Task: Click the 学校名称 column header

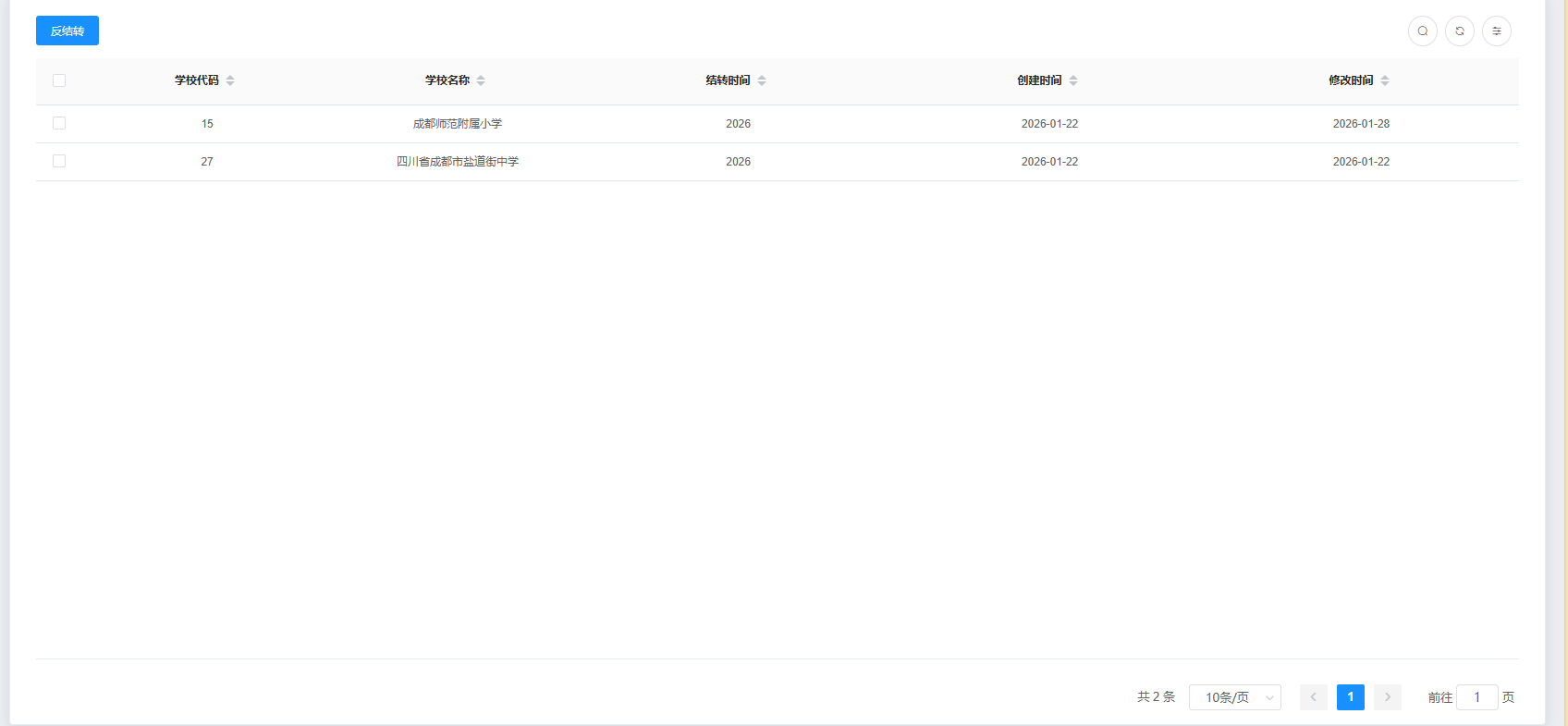Action: [447, 80]
